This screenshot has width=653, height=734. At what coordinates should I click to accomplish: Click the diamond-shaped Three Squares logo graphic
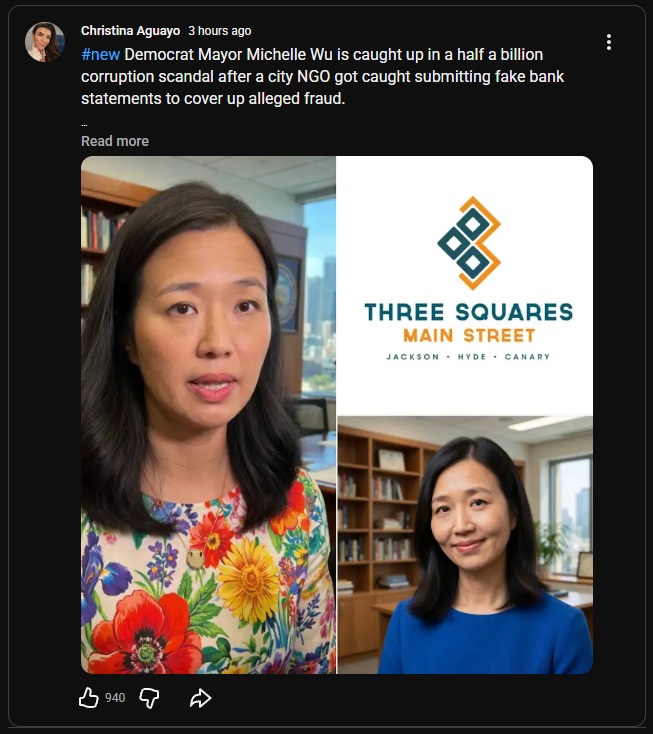pyautogui.click(x=470, y=242)
